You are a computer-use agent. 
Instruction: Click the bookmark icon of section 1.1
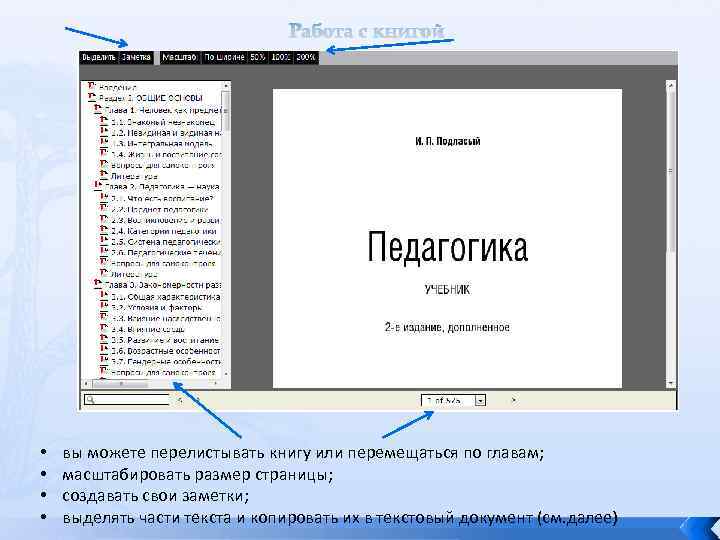tap(104, 121)
